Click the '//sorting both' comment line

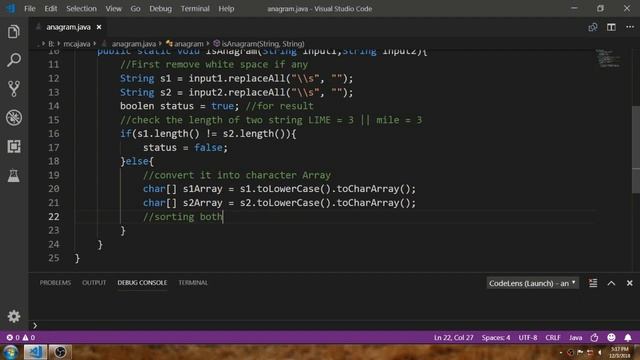click(183, 216)
